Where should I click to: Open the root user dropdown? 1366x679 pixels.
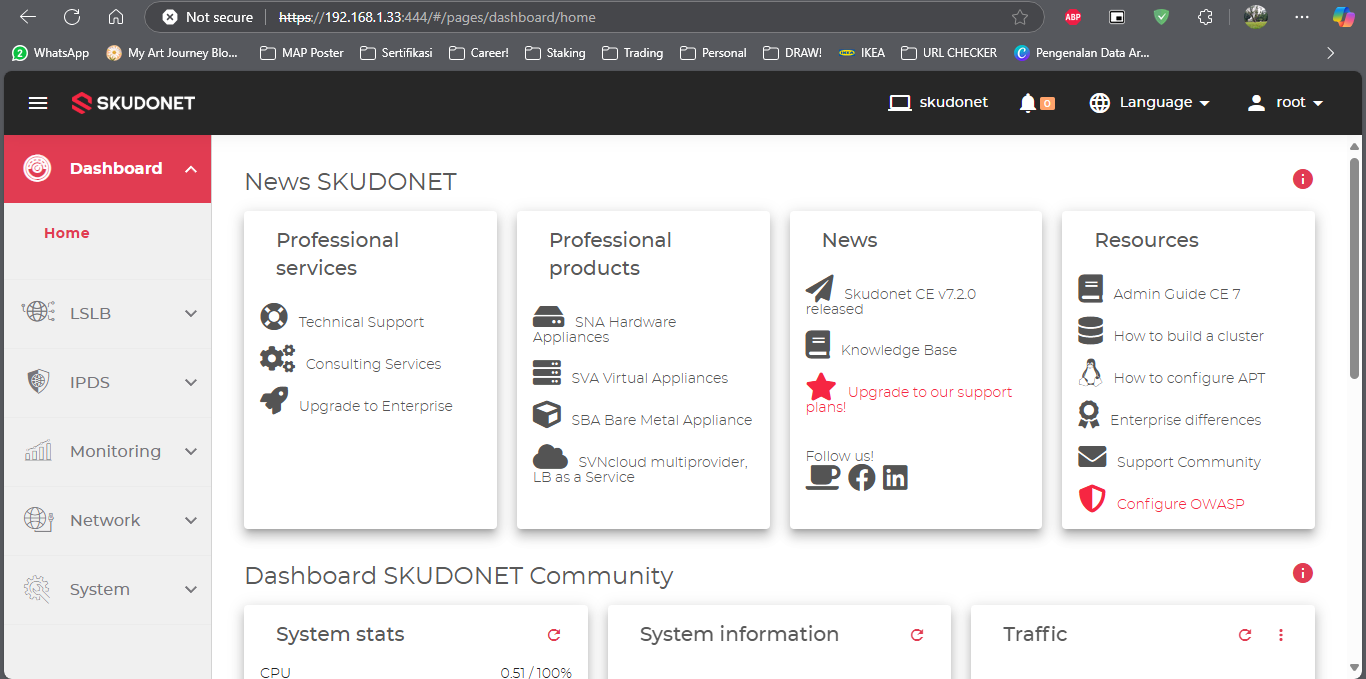(x=1285, y=103)
